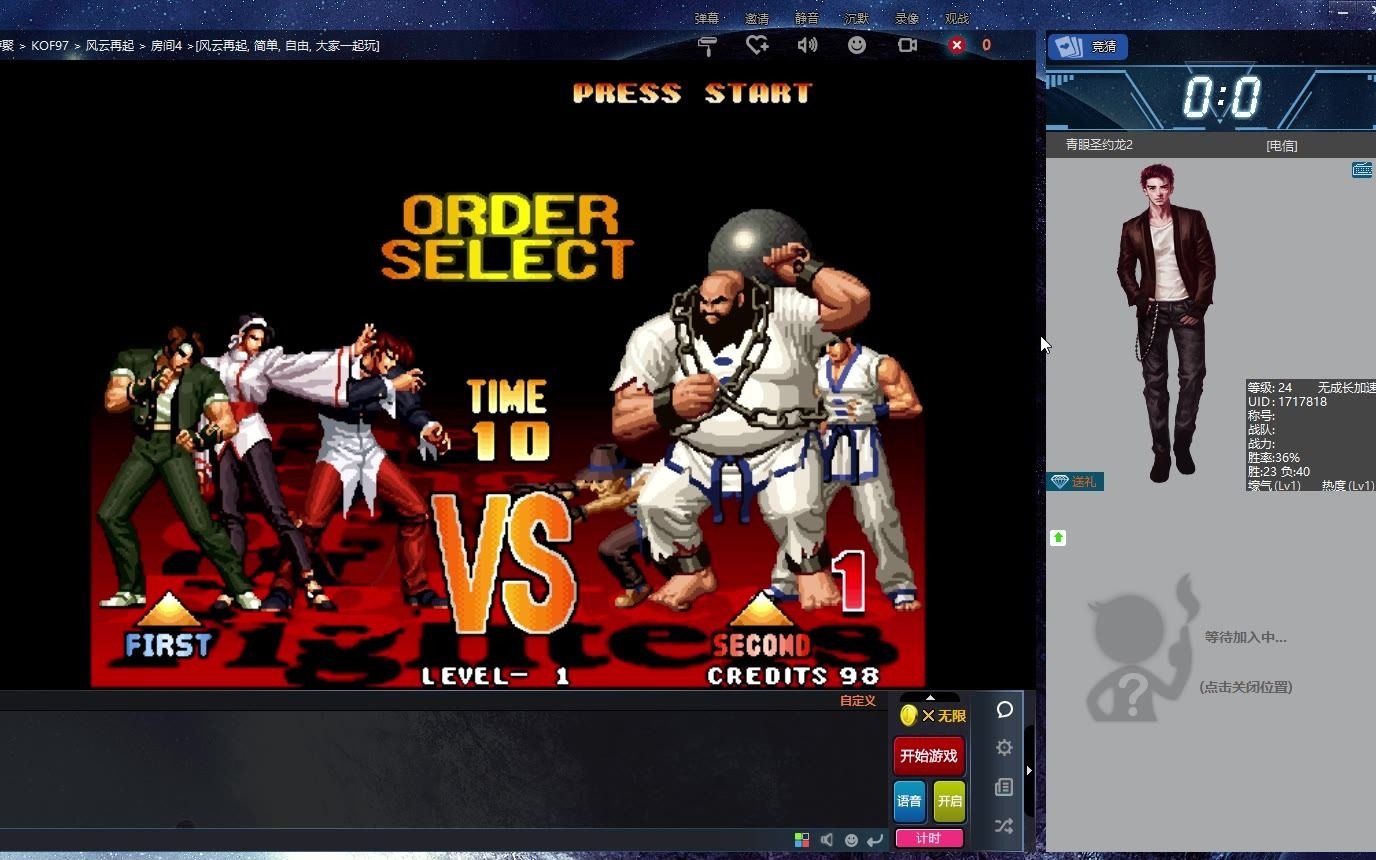Click the 自定义 custom label
Viewport: 1376px width, 860px height.
point(858,701)
